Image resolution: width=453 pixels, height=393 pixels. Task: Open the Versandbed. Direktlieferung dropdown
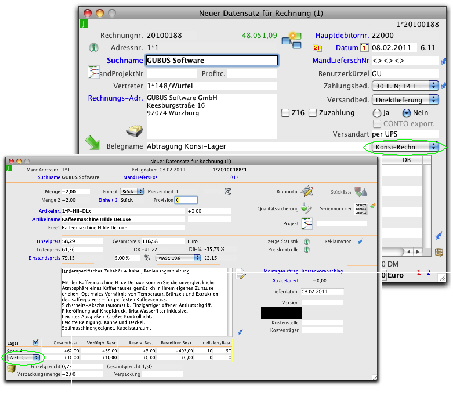405,99
